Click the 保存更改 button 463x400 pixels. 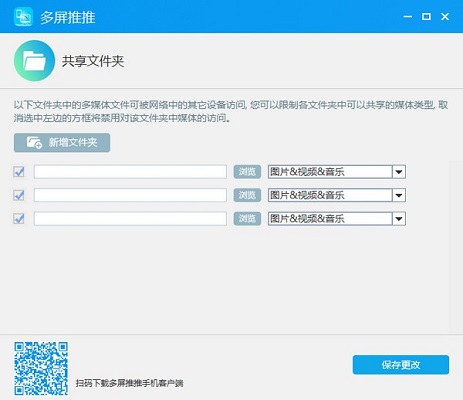click(x=401, y=365)
